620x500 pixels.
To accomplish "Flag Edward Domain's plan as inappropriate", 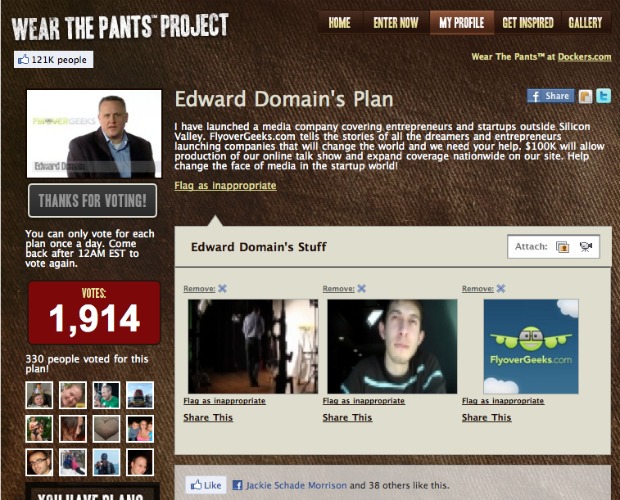I will tap(225, 185).
